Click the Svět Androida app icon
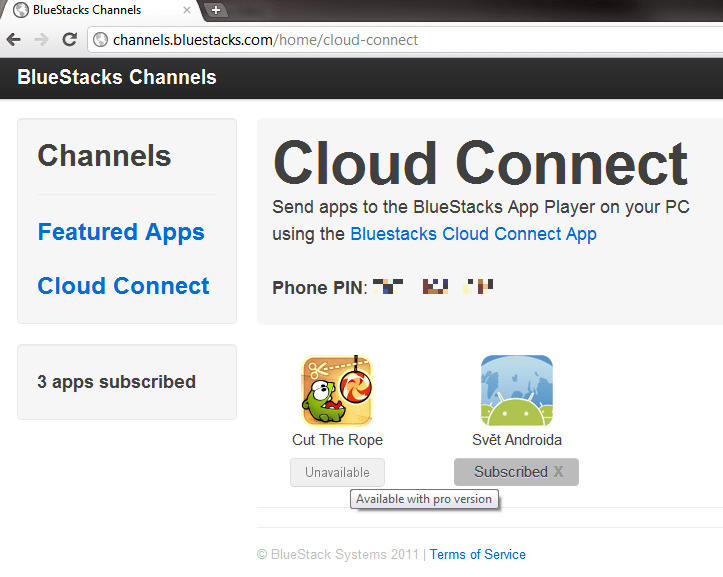The height and width of the screenshot is (577, 723). click(516, 390)
